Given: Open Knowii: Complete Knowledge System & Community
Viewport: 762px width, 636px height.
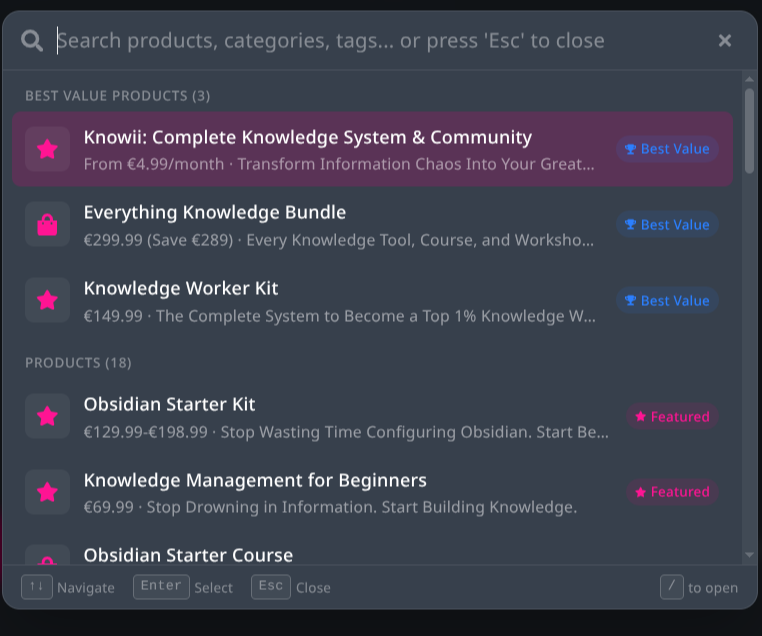Looking at the screenshot, I should coord(308,138).
